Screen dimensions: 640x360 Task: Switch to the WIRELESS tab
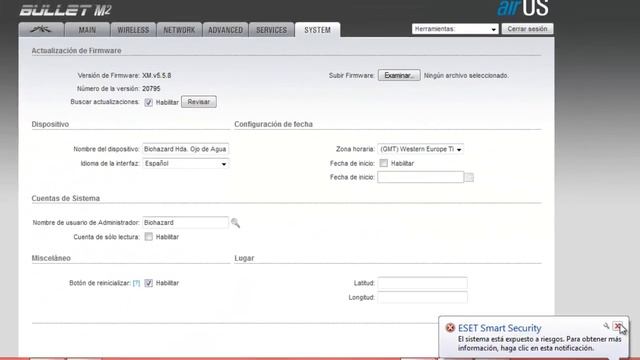click(133, 30)
